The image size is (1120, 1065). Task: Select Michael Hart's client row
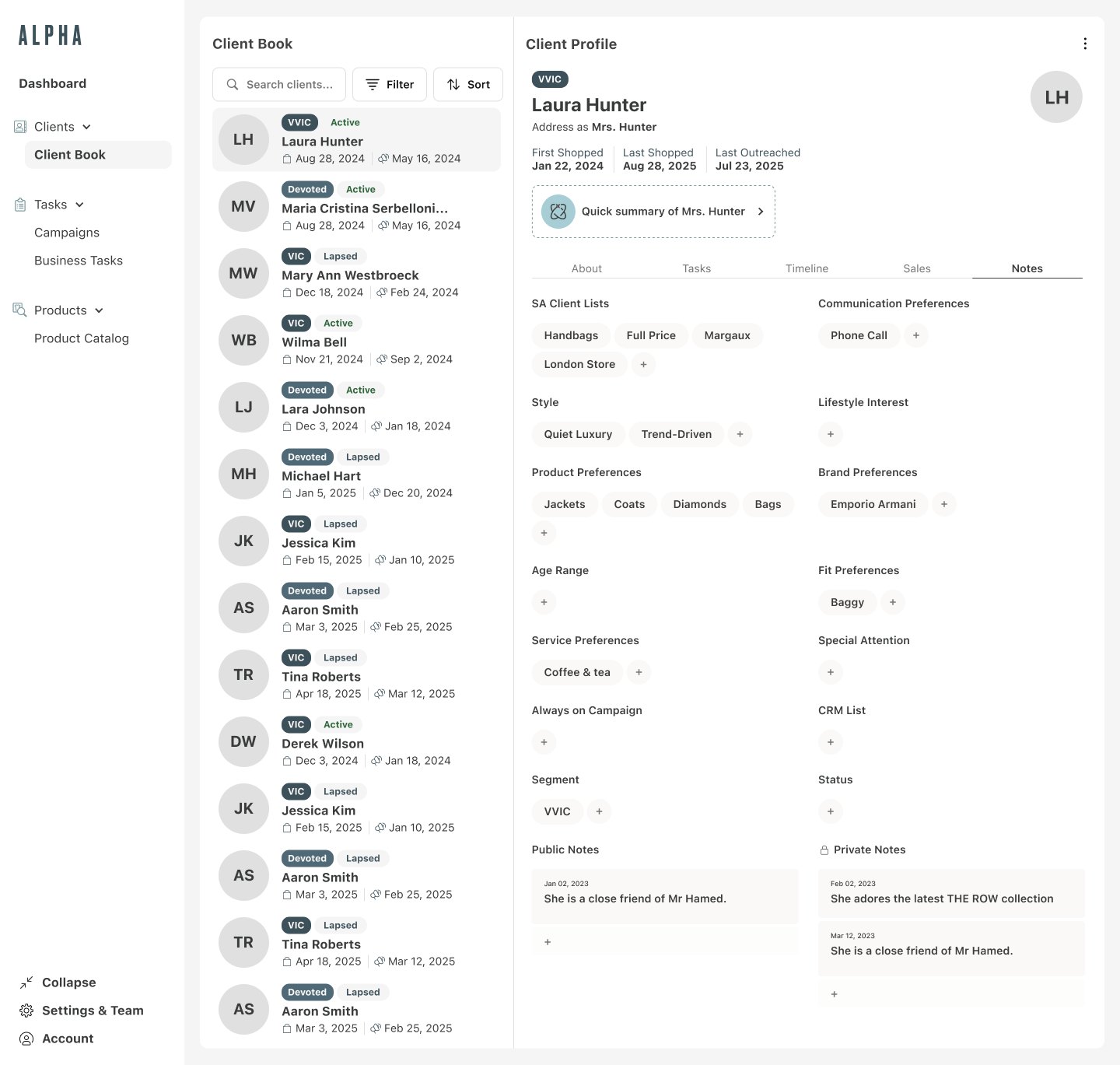(357, 474)
